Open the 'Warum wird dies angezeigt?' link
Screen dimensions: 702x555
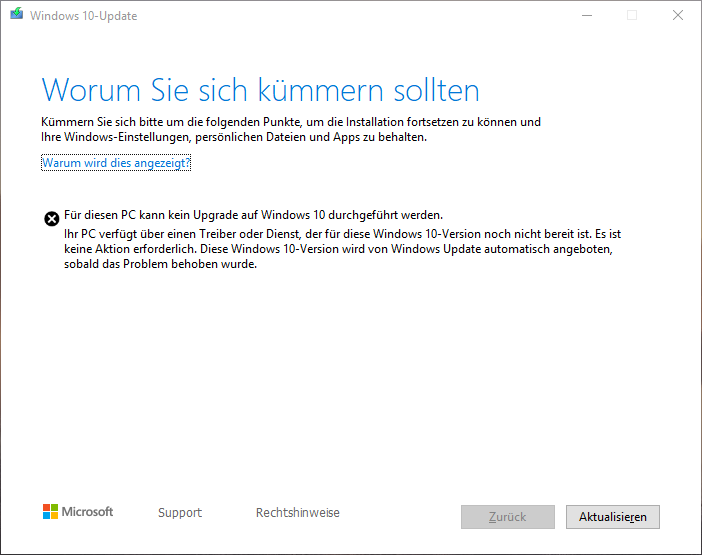point(116,163)
